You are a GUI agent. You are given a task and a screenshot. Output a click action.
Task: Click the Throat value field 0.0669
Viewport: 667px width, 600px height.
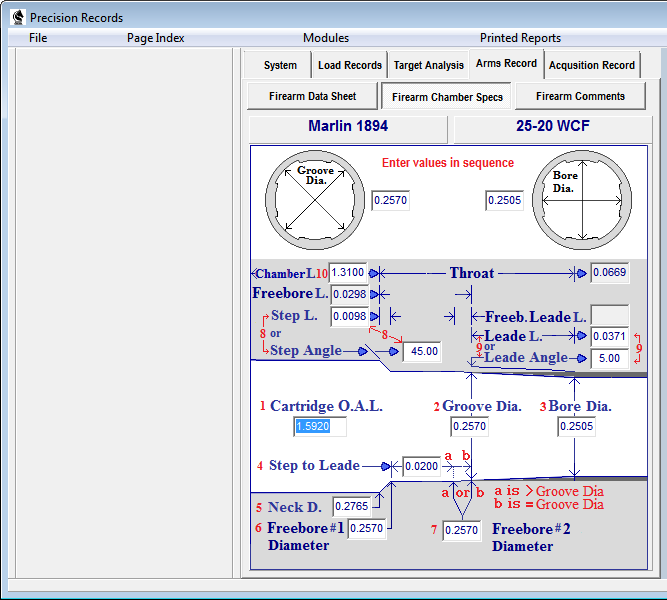[x=610, y=272]
